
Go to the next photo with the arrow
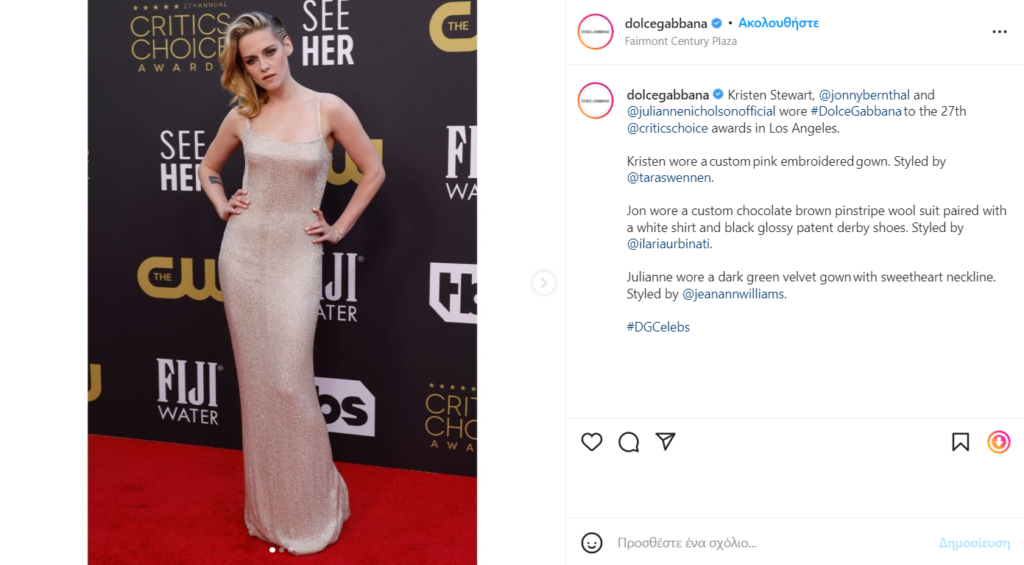(x=543, y=283)
